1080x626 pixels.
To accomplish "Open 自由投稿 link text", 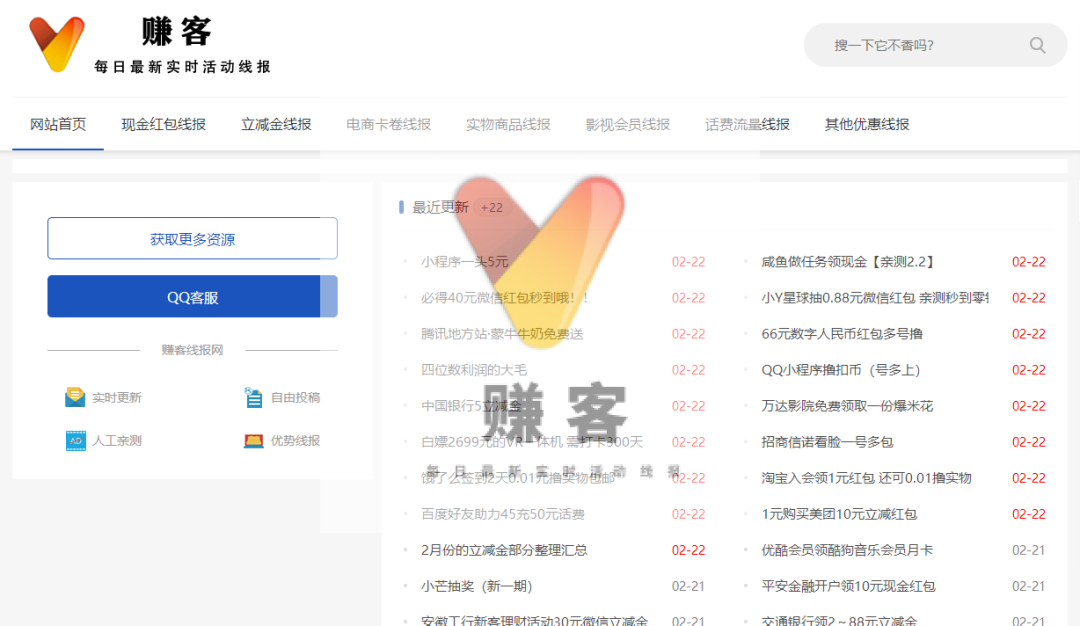I will [295, 397].
